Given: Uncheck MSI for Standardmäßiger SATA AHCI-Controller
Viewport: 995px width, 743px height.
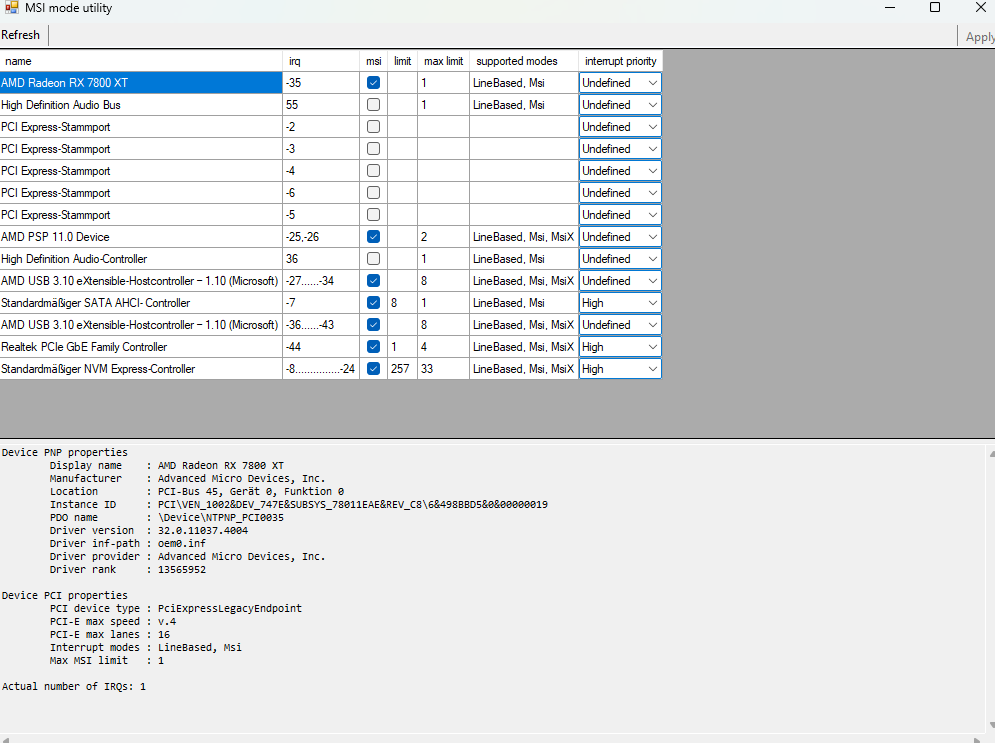Looking at the screenshot, I should (x=373, y=303).
